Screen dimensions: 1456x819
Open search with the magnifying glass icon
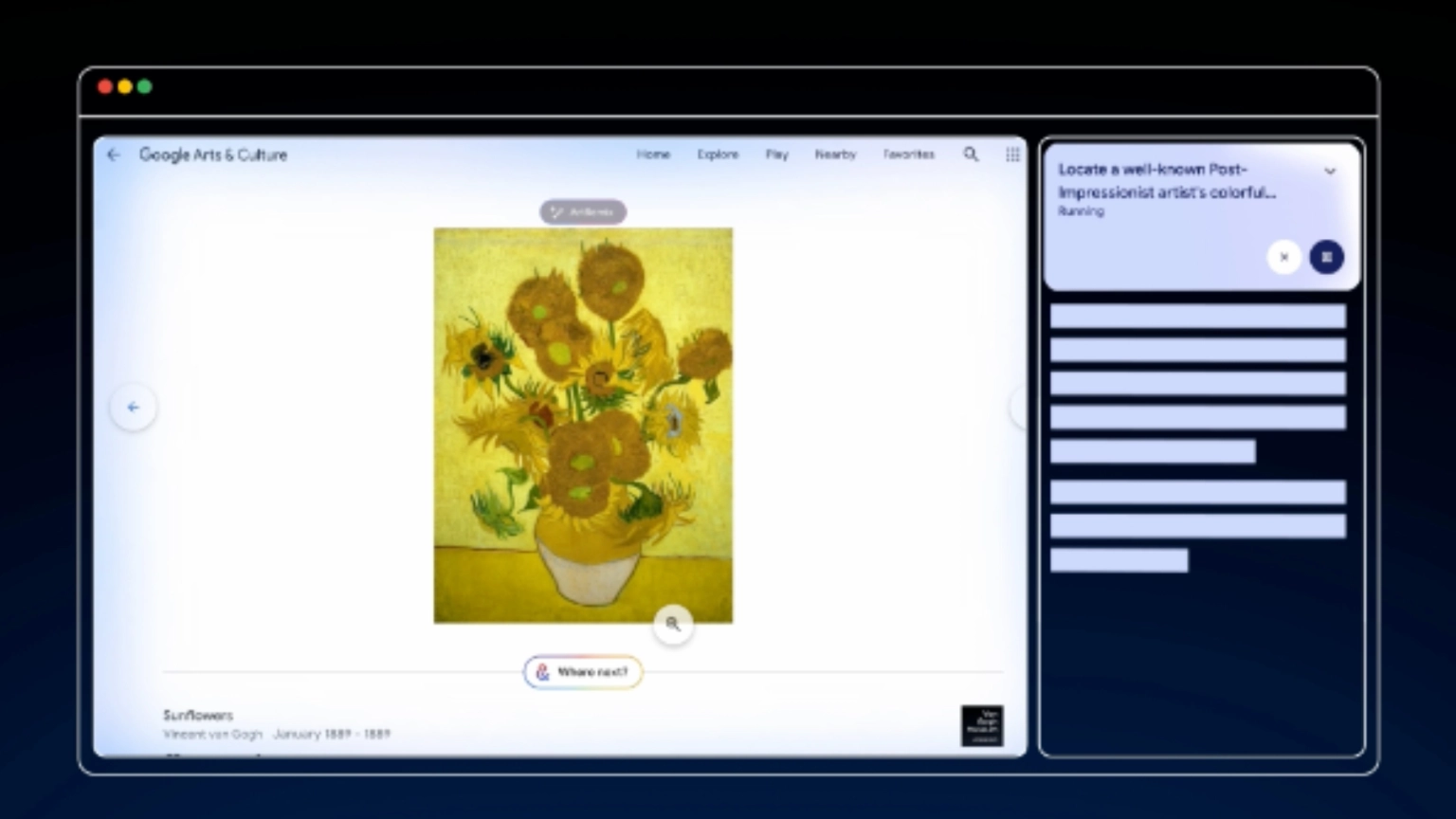click(971, 154)
